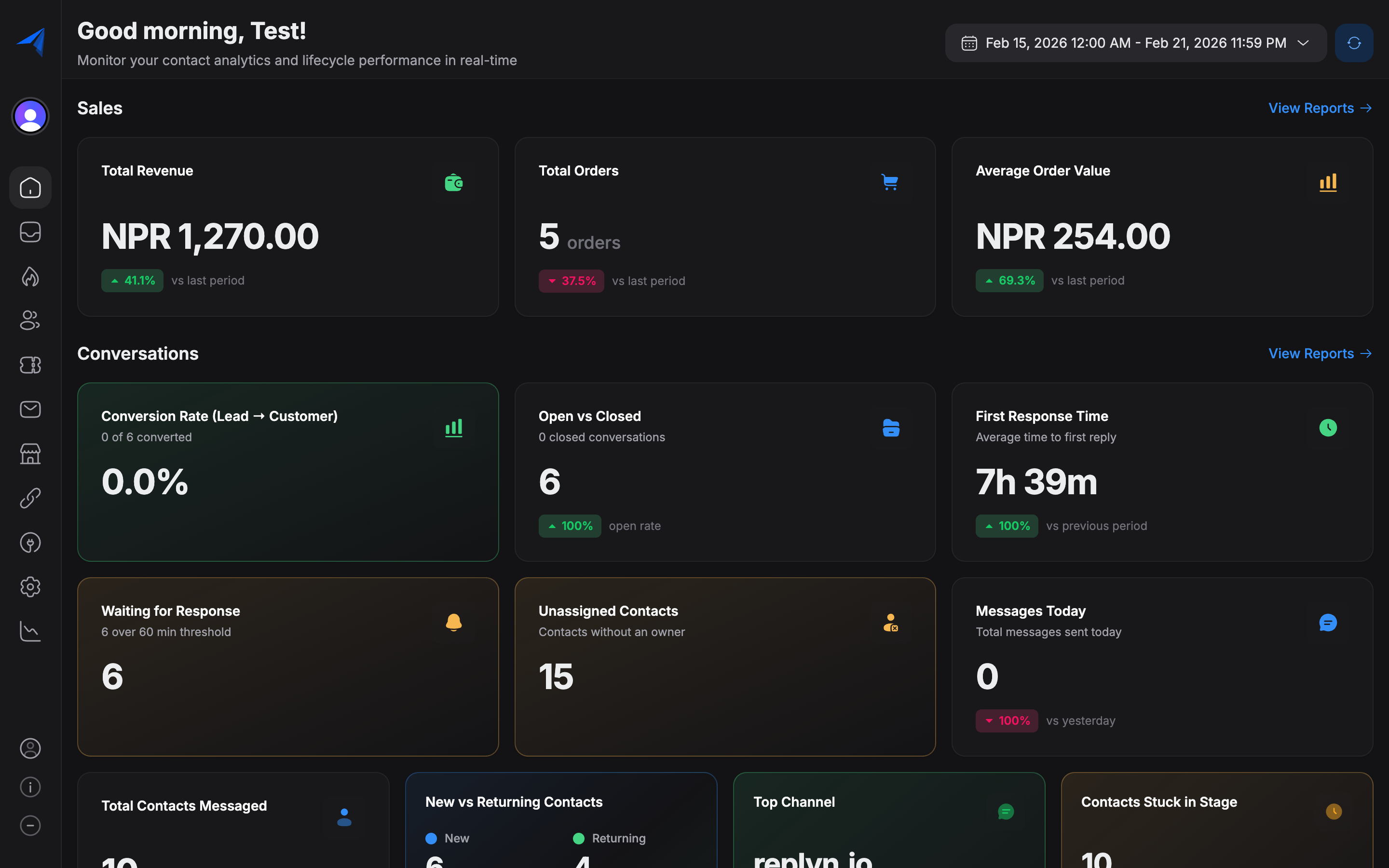Collapse the sidebar with the minus icon
Image resolution: width=1389 pixels, height=868 pixels.
[x=30, y=826]
